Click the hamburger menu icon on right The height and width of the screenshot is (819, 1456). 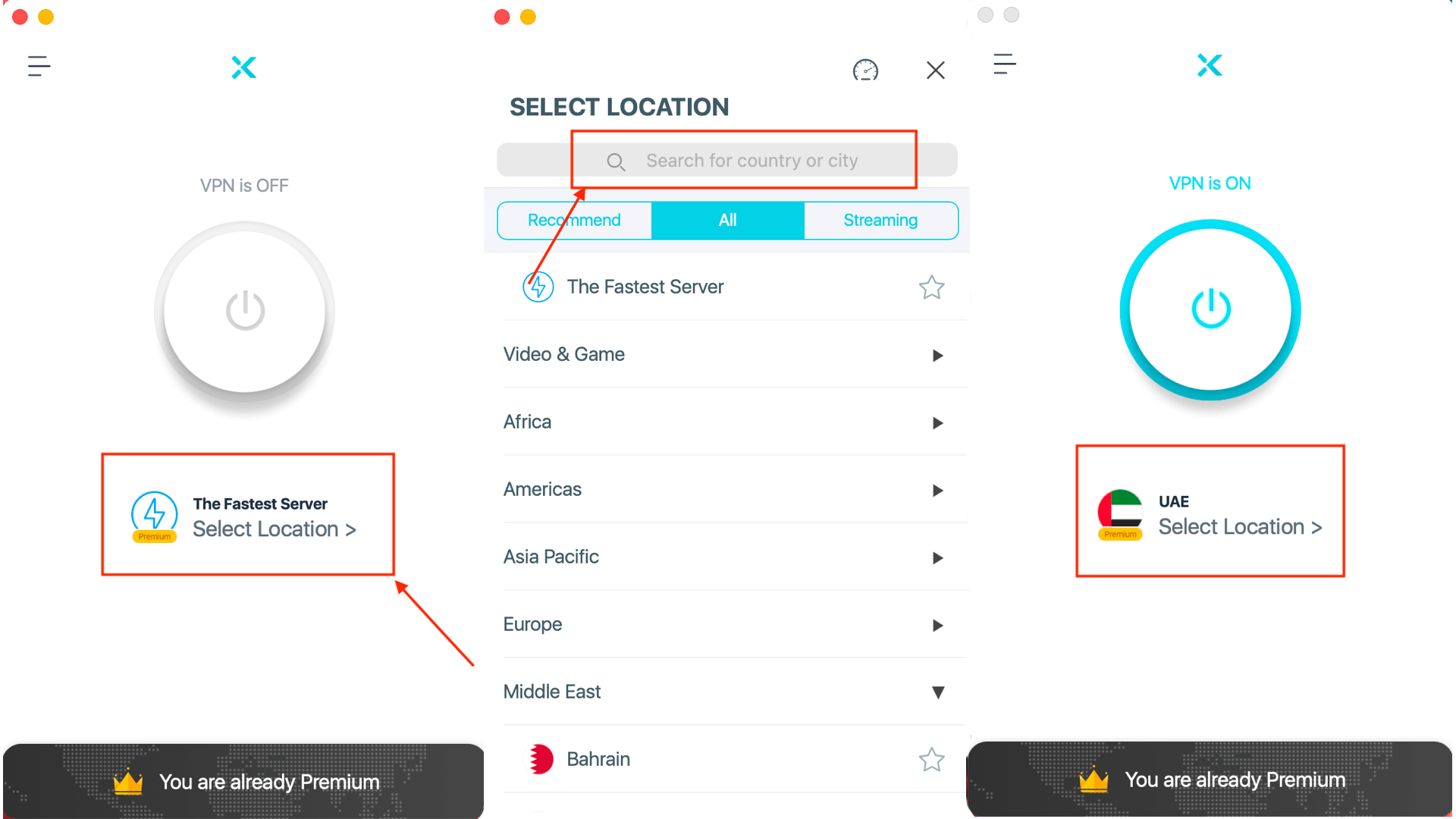coord(1004,64)
